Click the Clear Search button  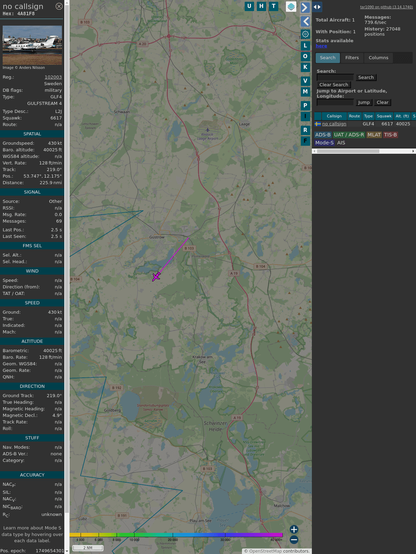[334, 85]
